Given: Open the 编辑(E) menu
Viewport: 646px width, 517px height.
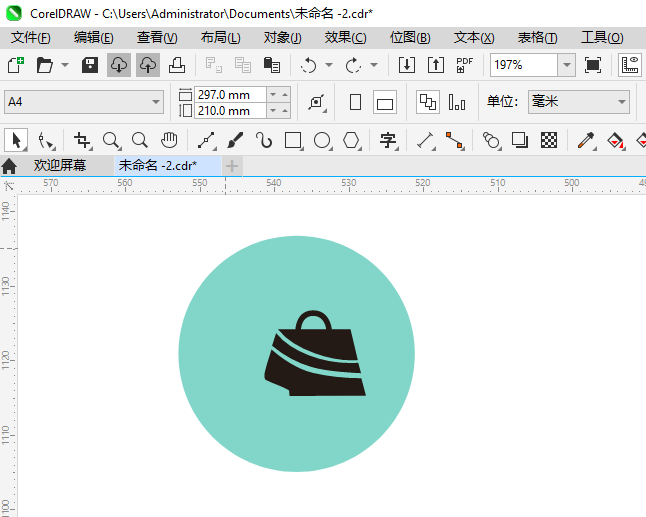Looking at the screenshot, I should pyautogui.click(x=94, y=37).
